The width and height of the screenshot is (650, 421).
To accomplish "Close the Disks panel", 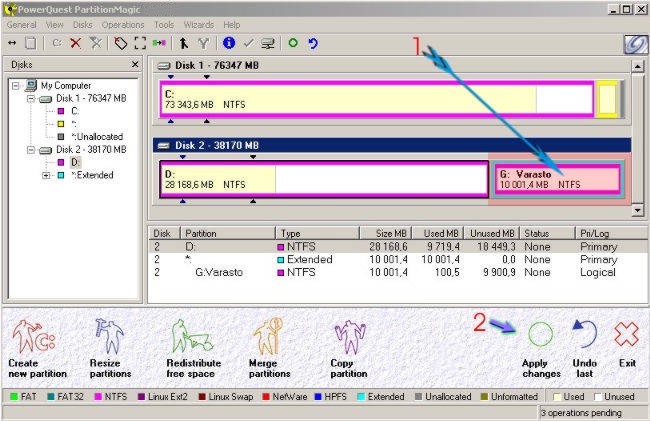I will [135, 65].
